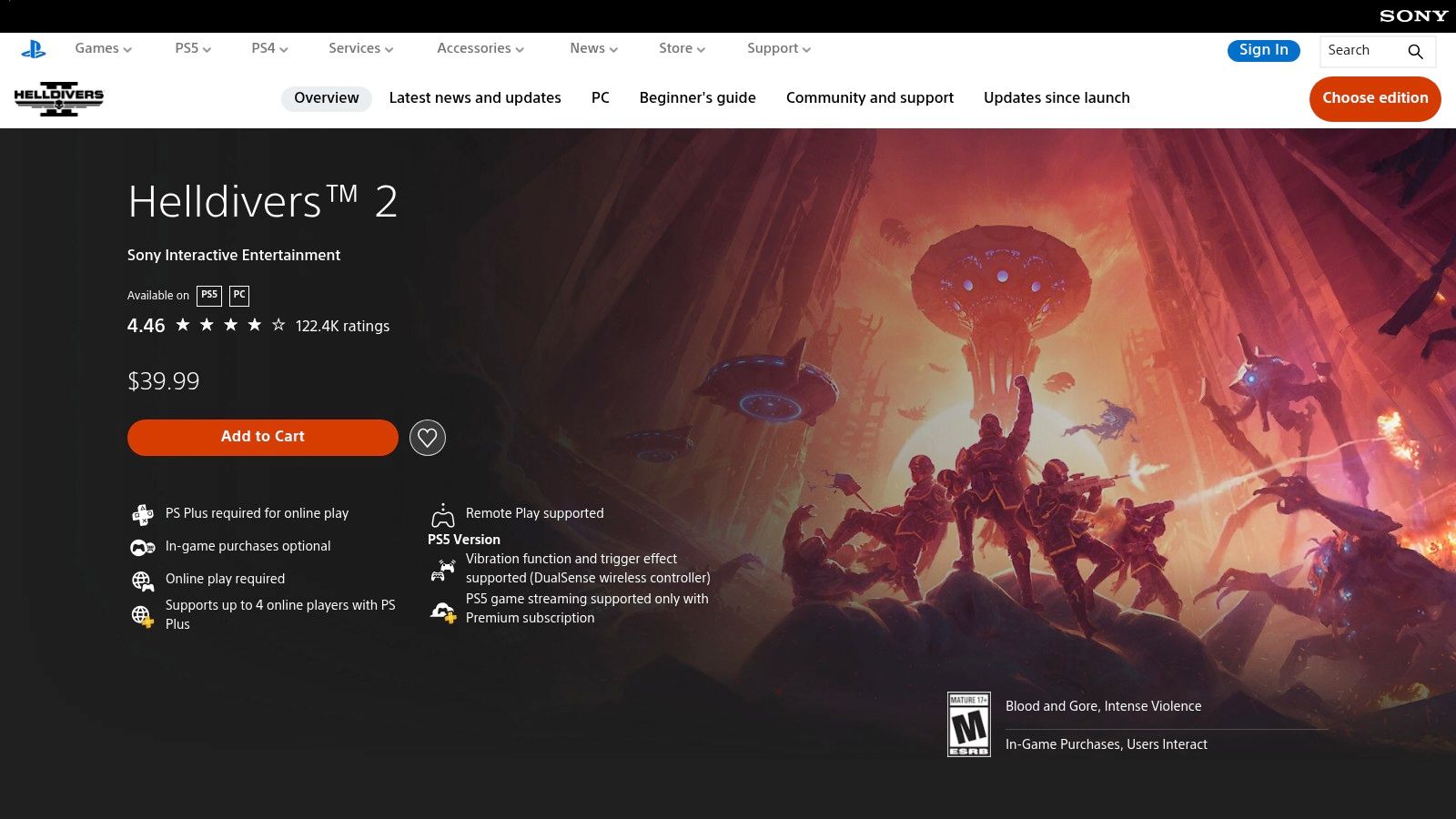Image resolution: width=1456 pixels, height=819 pixels.
Task: Click 'Supports up to 4 online players' text
Action: 280,614
